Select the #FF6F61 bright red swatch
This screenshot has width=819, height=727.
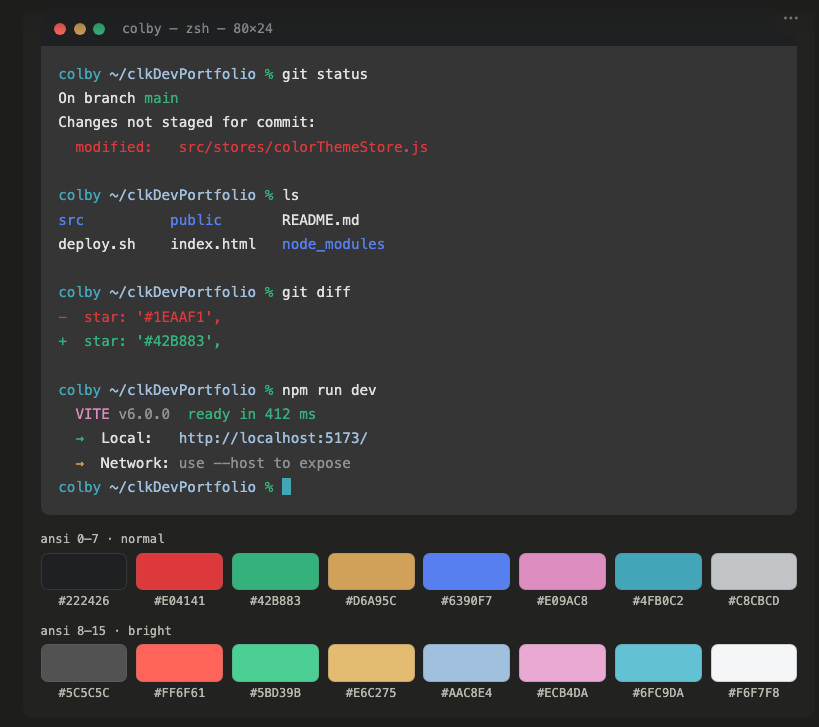179,663
